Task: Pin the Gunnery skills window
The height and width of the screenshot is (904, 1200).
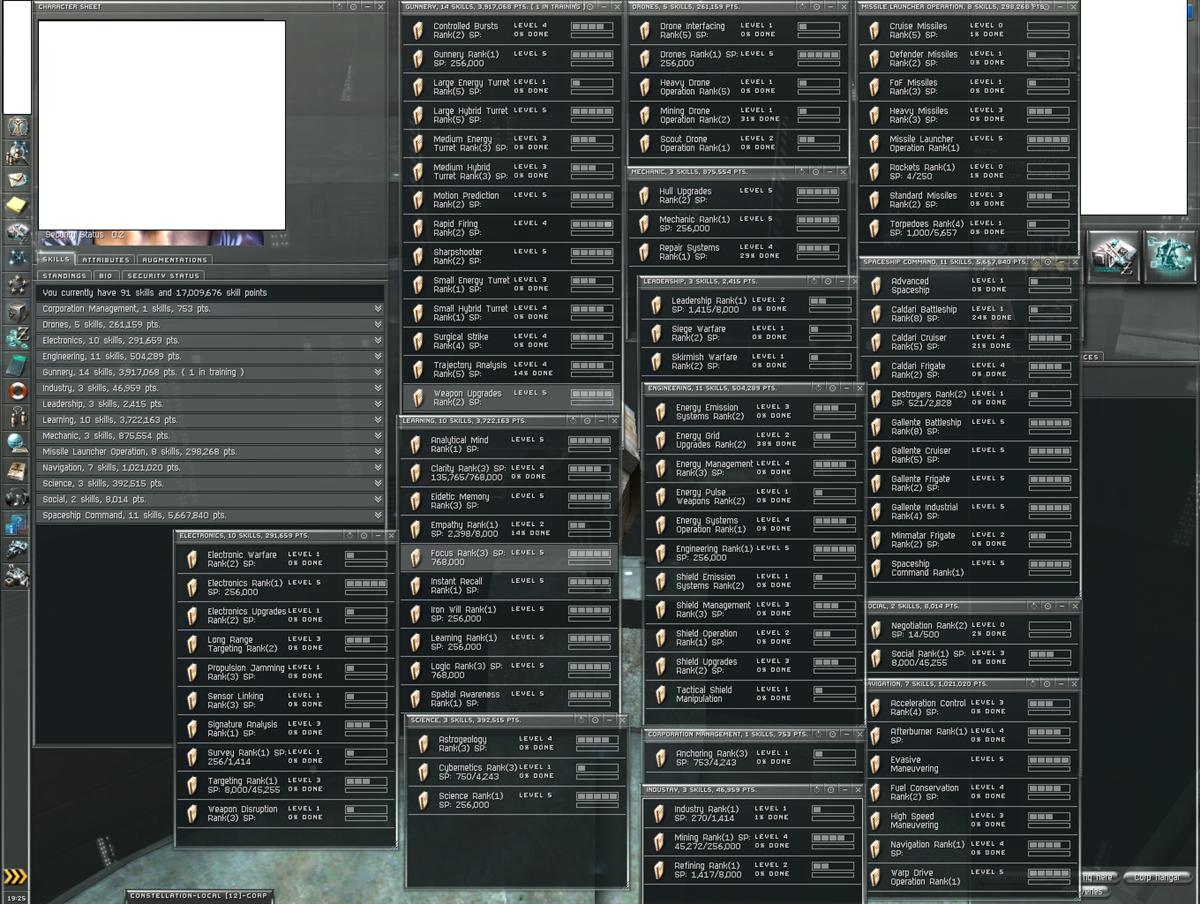Action: (x=592, y=6)
